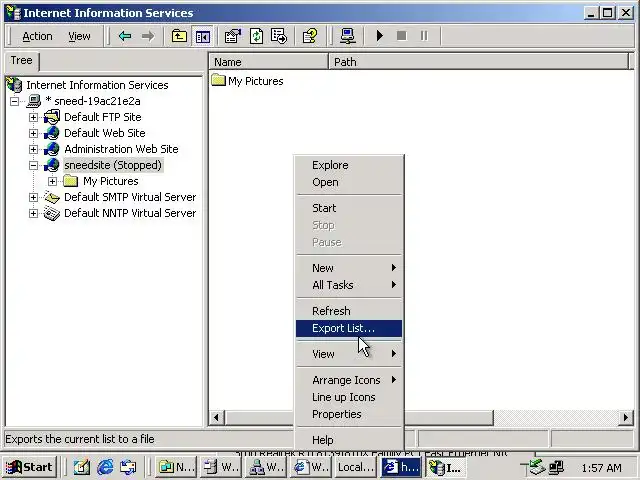
Task: Expand Default SMTP Virtual Server node
Action: point(33,197)
